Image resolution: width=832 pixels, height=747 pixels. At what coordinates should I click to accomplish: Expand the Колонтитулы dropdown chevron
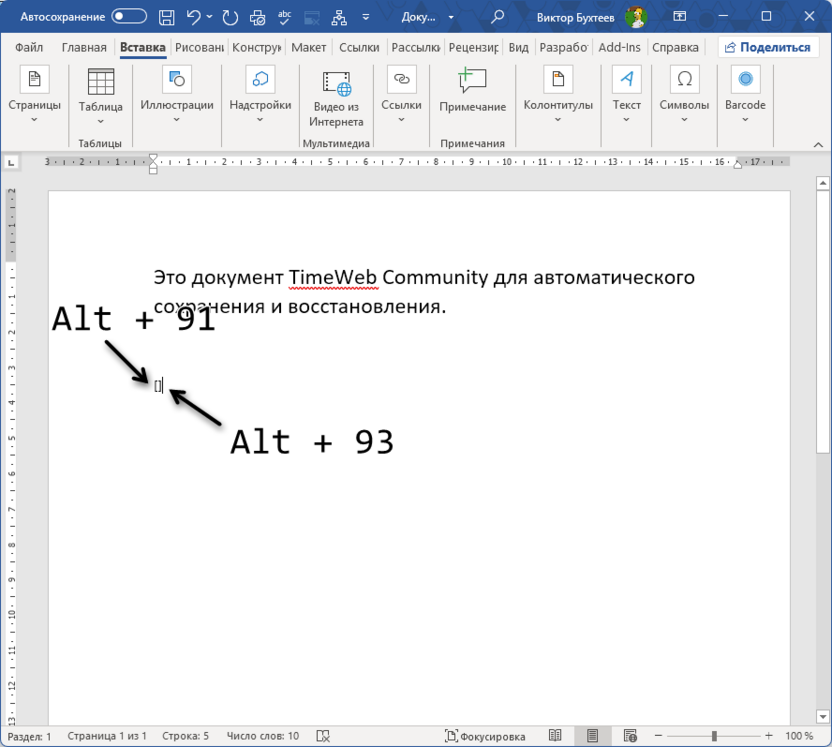[558, 120]
